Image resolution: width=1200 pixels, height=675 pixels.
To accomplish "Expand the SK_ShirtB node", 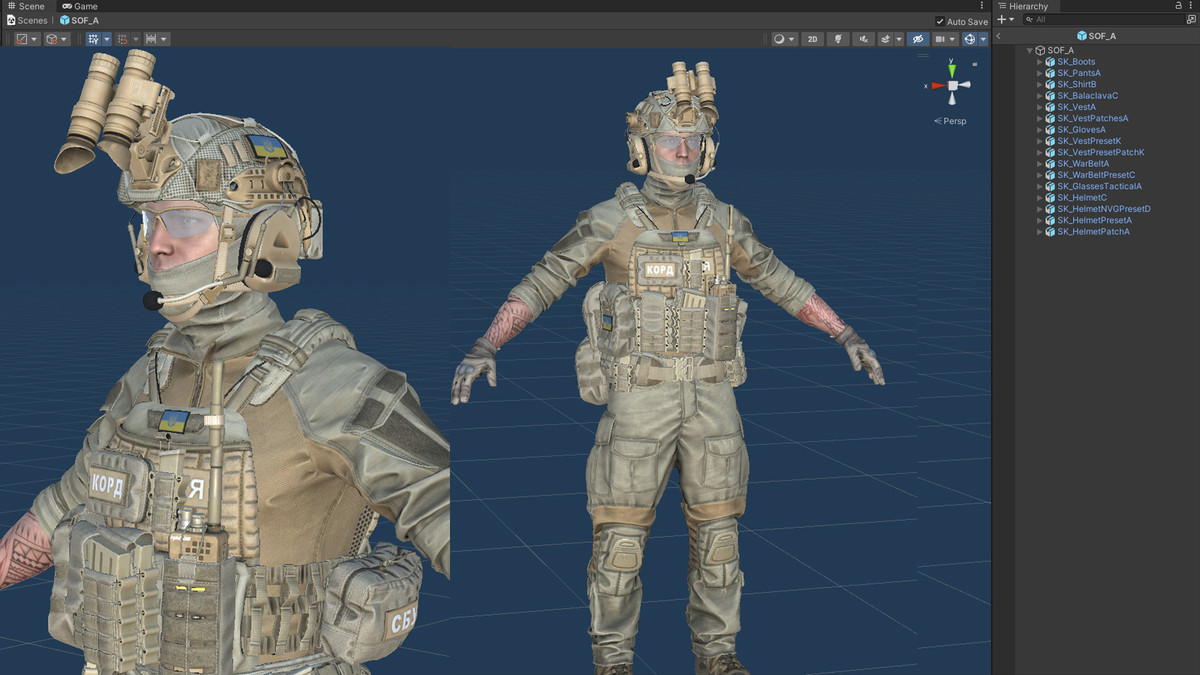I will point(1040,84).
